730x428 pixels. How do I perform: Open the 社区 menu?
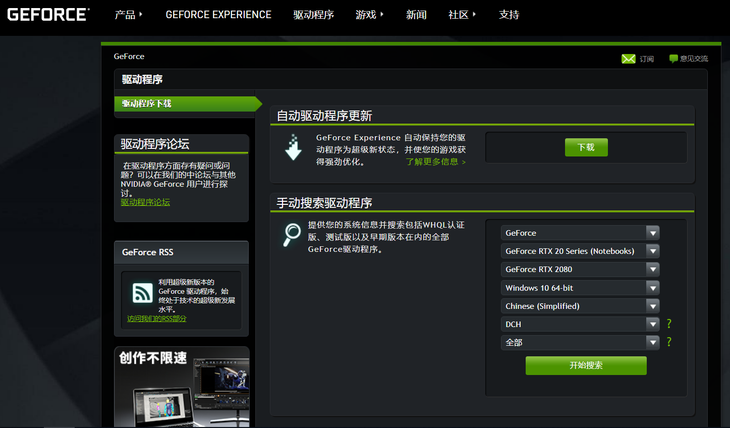coord(462,15)
